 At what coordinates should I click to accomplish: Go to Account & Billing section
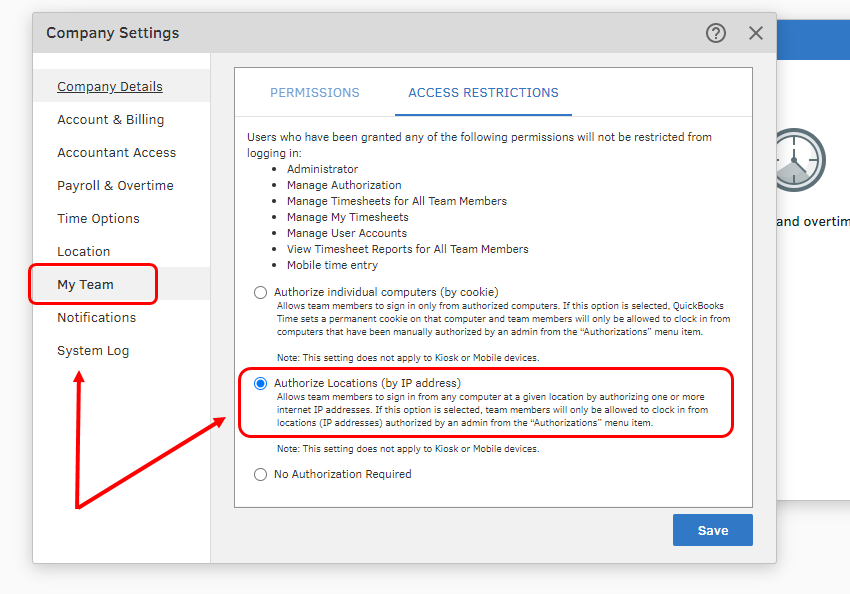pyautogui.click(x=110, y=120)
